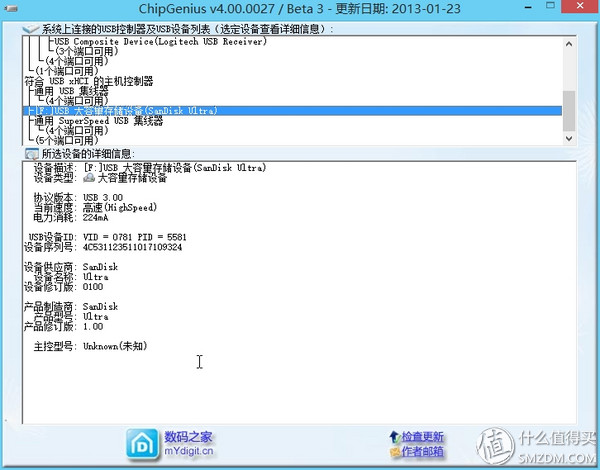Click the 主控型号 Unknown(未知) value
600x470 pixels.
(x=115, y=346)
